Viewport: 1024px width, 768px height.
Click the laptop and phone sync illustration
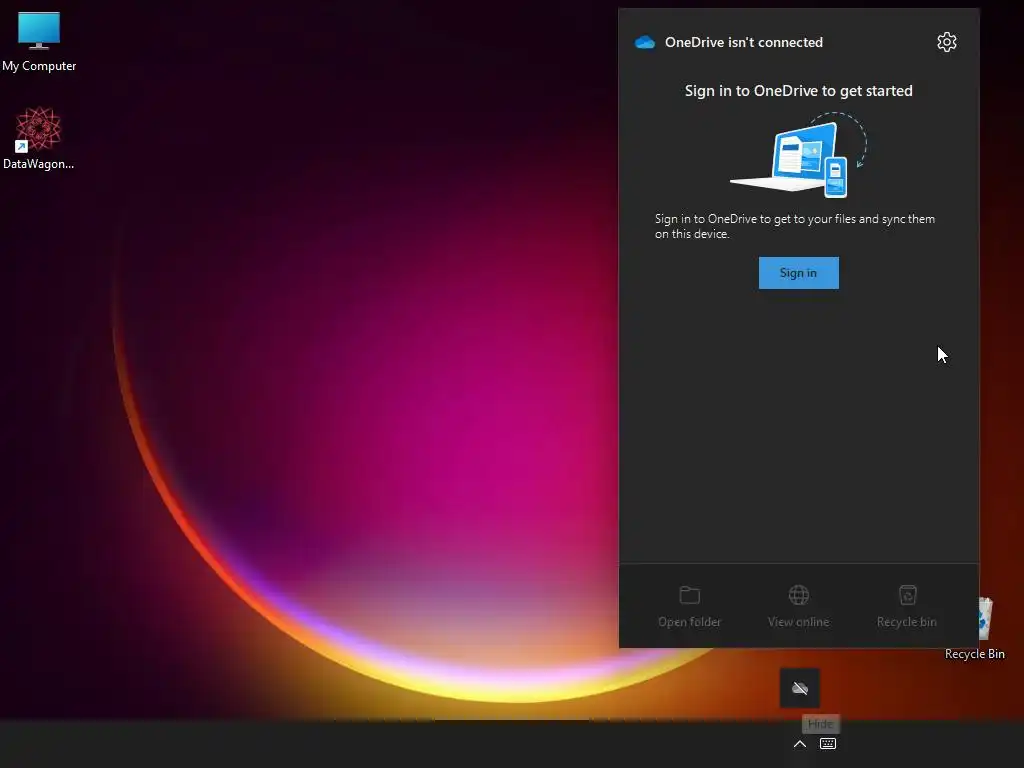[x=798, y=155]
